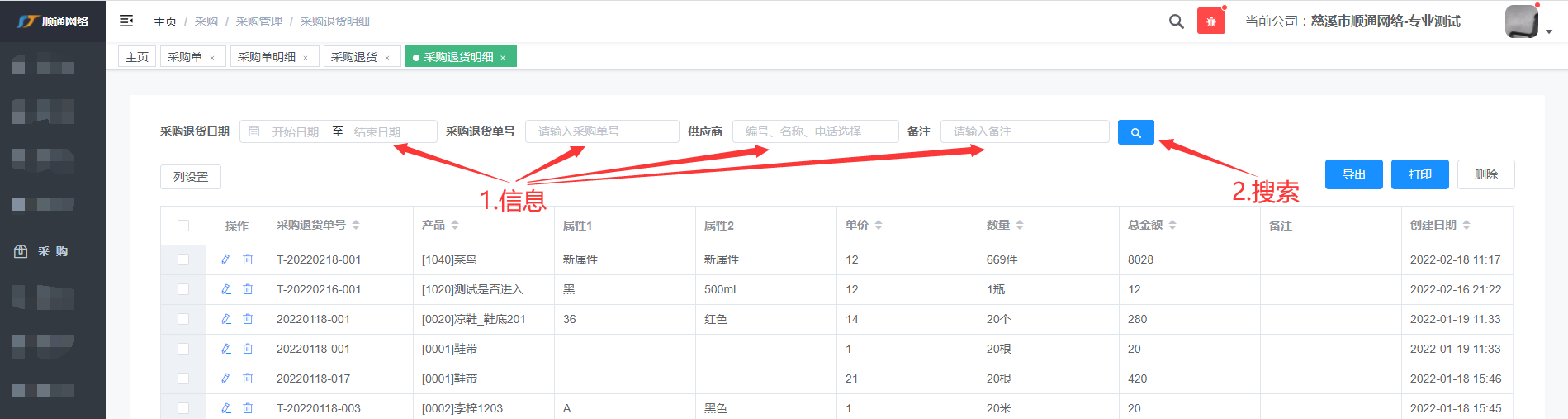Edit row T-20220218-001 with the pencil icon
The image size is (1568, 419).
pyautogui.click(x=226, y=259)
